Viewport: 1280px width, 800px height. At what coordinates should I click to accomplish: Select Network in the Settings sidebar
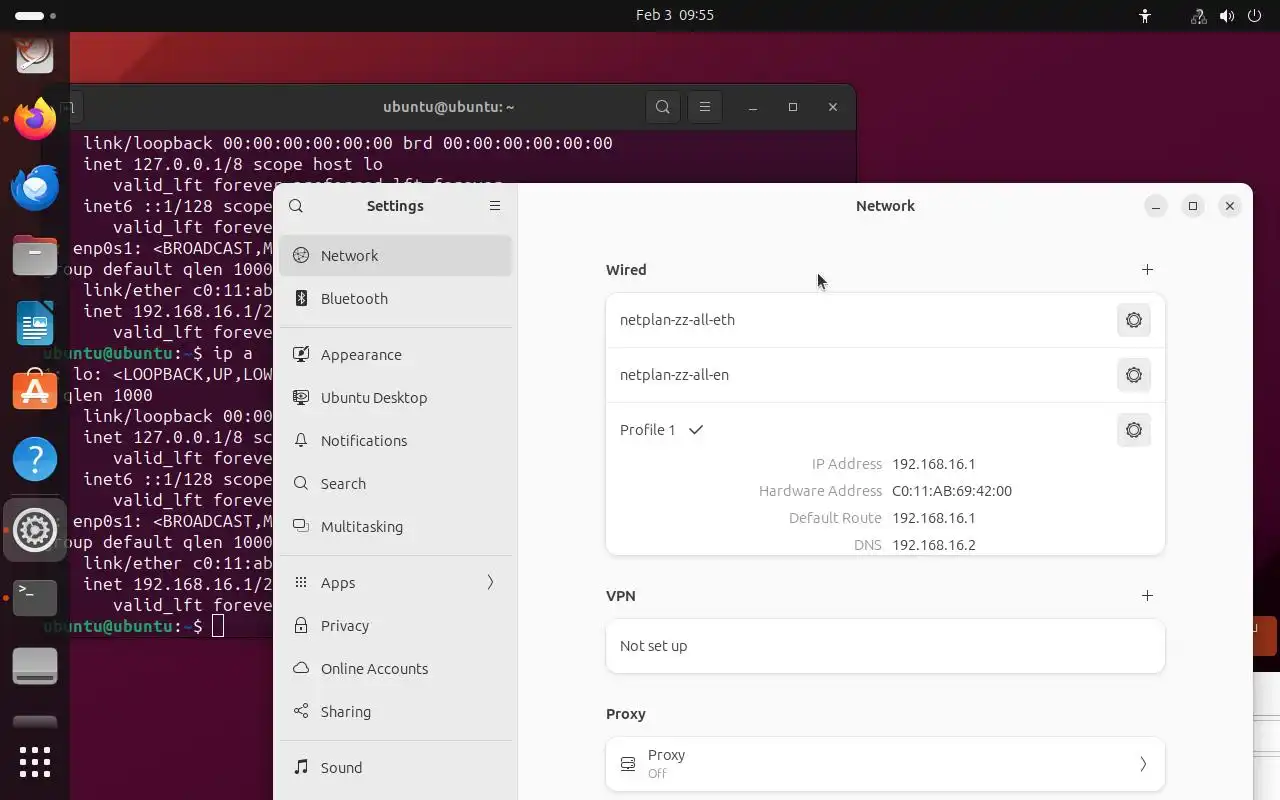tap(396, 256)
